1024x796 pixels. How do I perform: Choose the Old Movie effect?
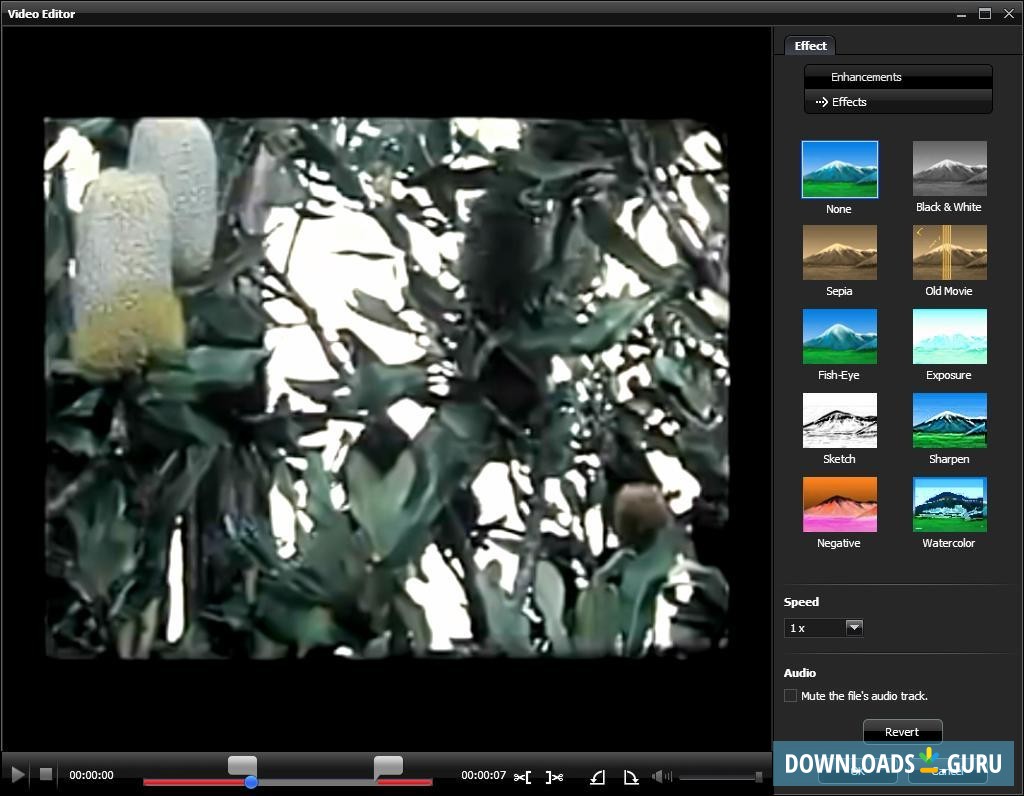coord(950,253)
